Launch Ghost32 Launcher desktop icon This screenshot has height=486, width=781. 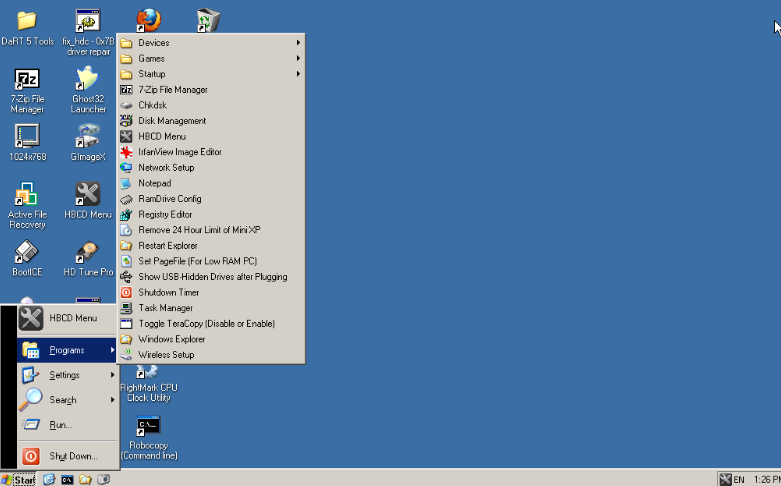[88, 91]
